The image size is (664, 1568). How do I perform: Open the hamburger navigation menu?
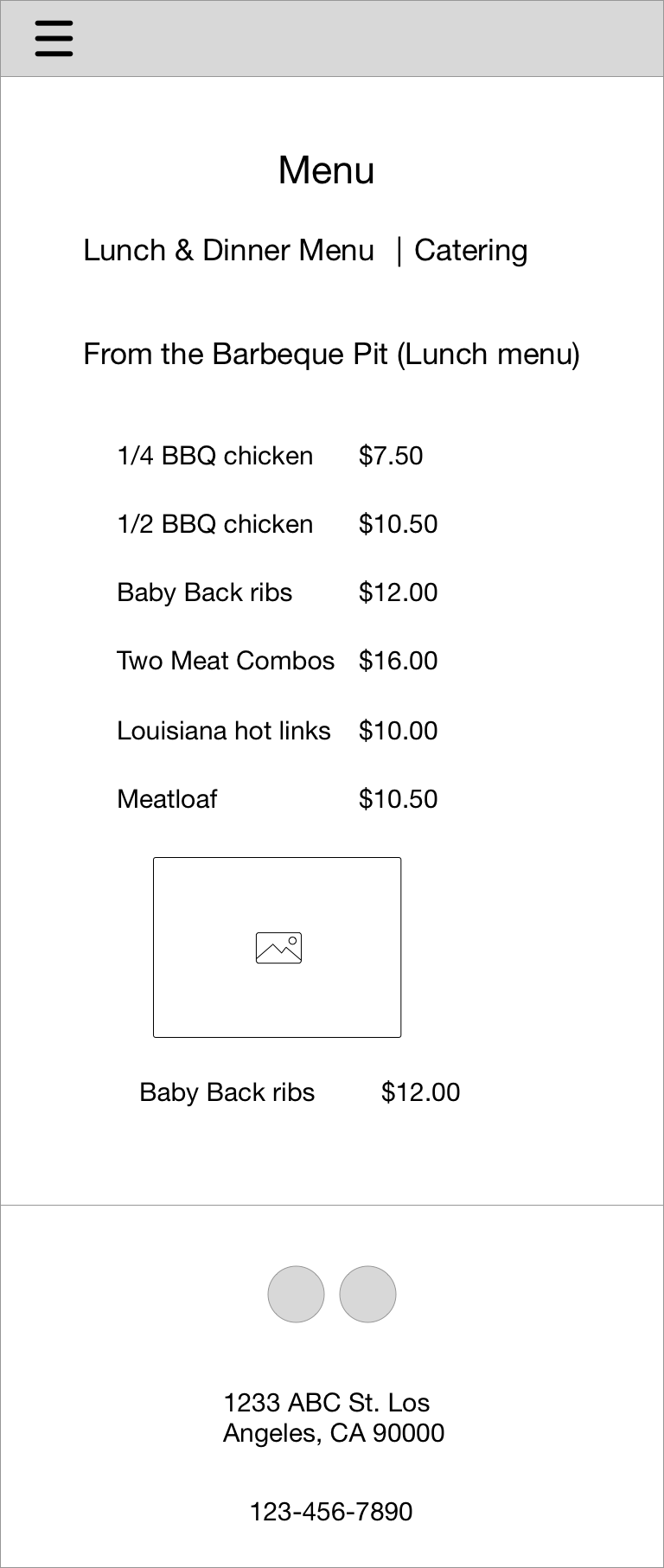pos(54,39)
